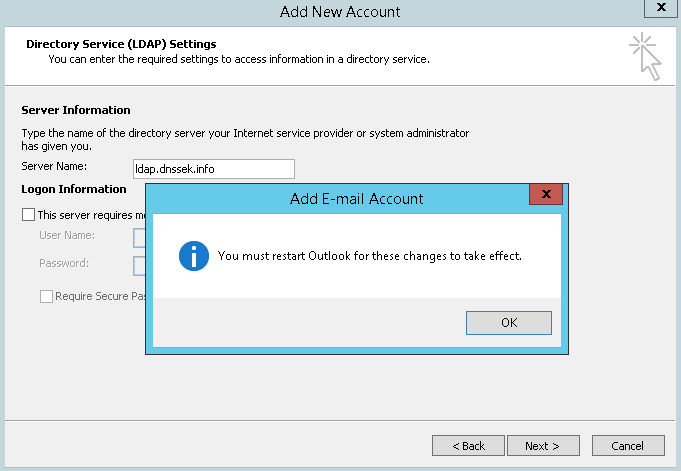This screenshot has width=681, height=471.
Task: Click the Add E-mail Account title bar
Action: click(356, 198)
